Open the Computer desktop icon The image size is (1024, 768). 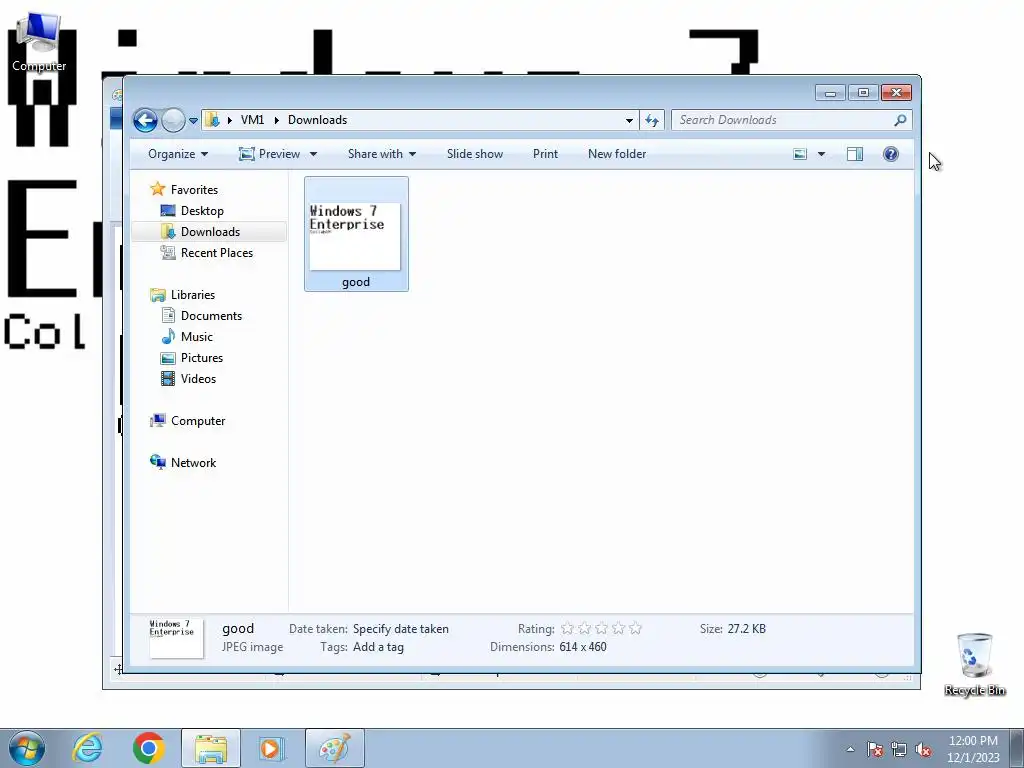(39, 42)
